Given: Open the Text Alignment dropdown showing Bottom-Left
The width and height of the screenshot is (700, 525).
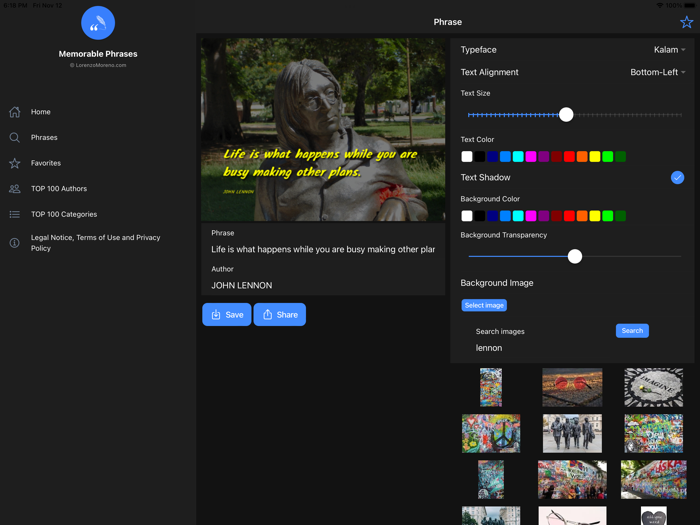Looking at the screenshot, I should [658, 72].
